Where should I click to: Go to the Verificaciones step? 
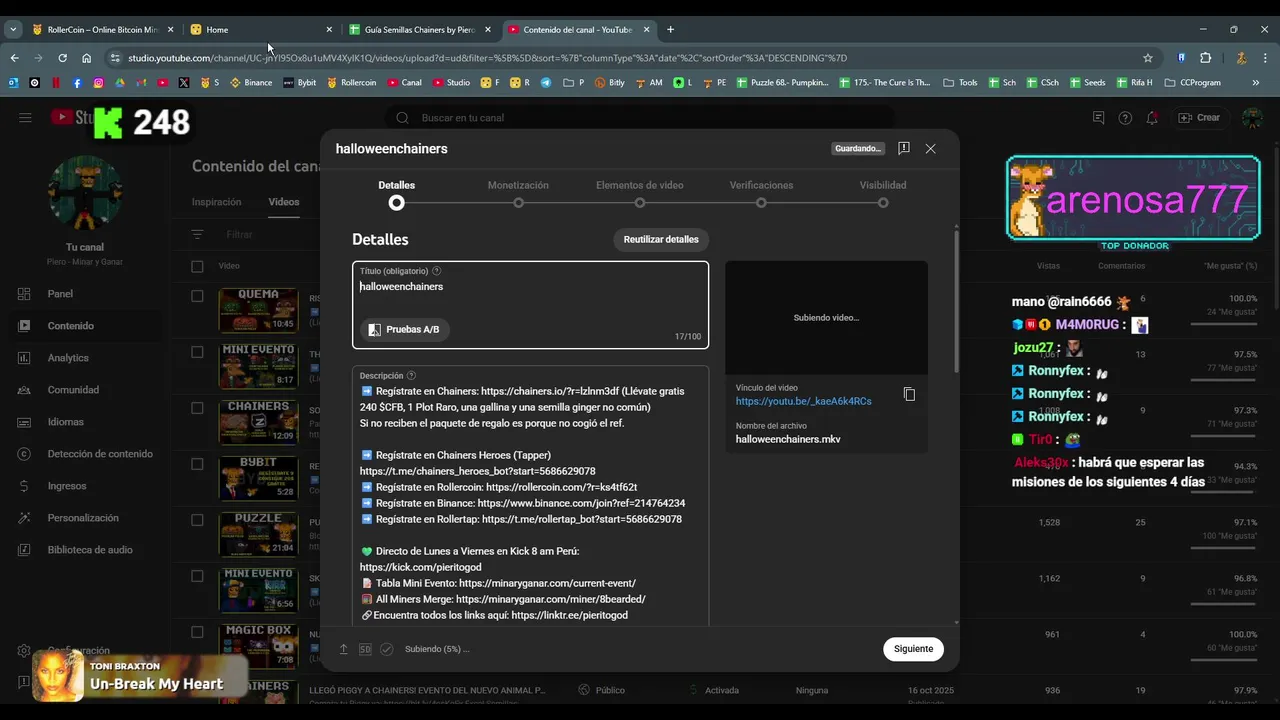pos(761,194)
